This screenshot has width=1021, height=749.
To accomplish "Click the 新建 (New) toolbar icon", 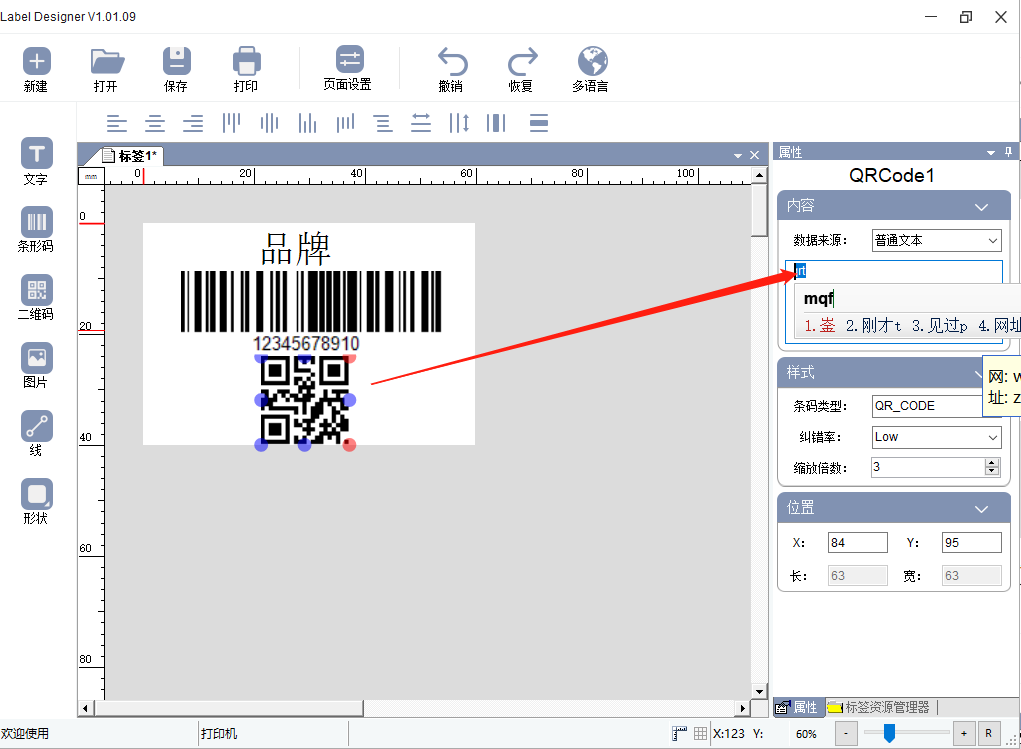I will [x=36, y=62].
